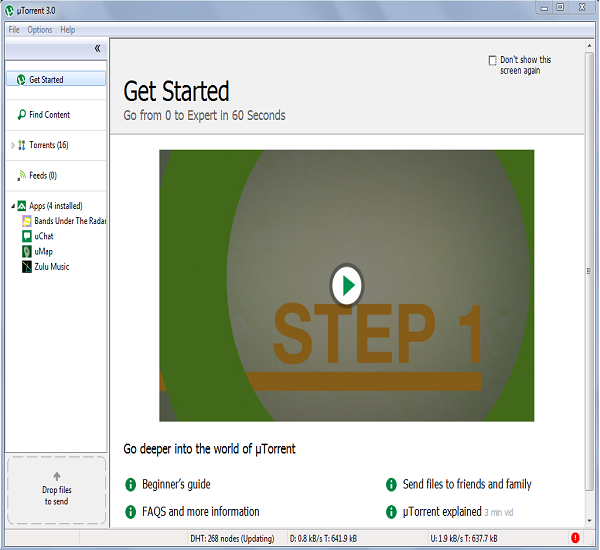Expand the Torrents (16) tree node
Viewport: 600px width, 550px height.
click(12, 146)
